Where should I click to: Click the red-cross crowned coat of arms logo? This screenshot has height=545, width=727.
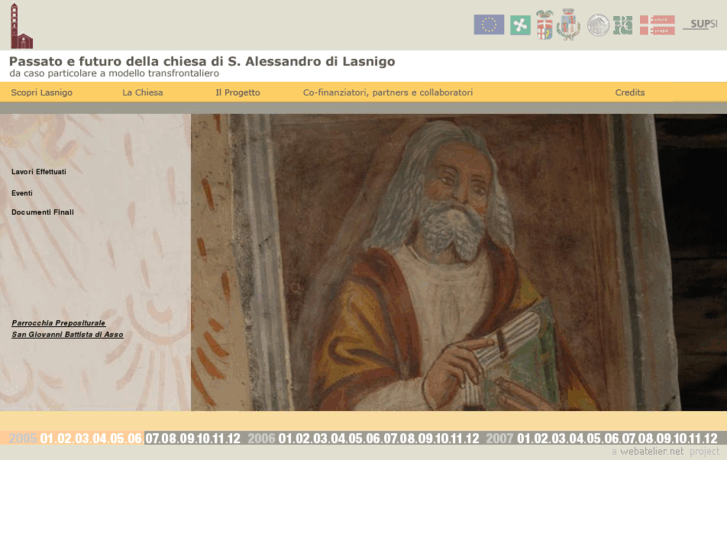pos(545,25)
